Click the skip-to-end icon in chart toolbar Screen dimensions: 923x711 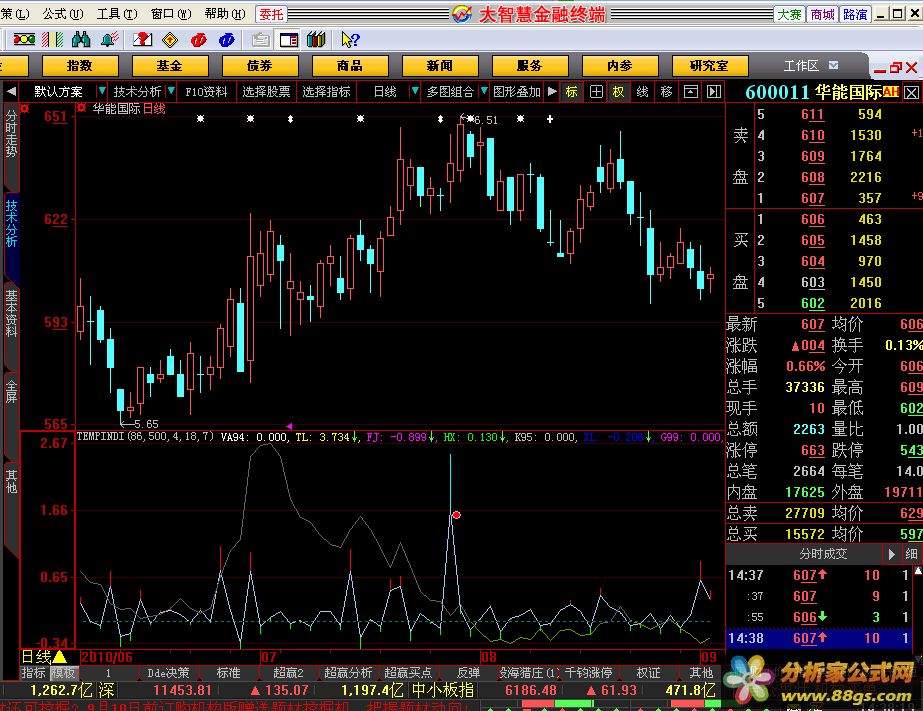[714, 92]
